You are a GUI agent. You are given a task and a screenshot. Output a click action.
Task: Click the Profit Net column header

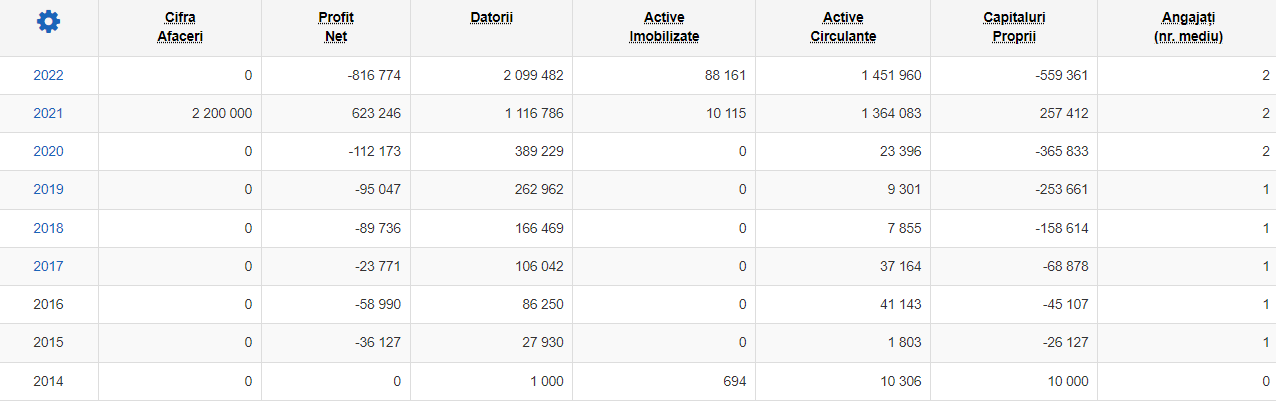pos(336,27)
